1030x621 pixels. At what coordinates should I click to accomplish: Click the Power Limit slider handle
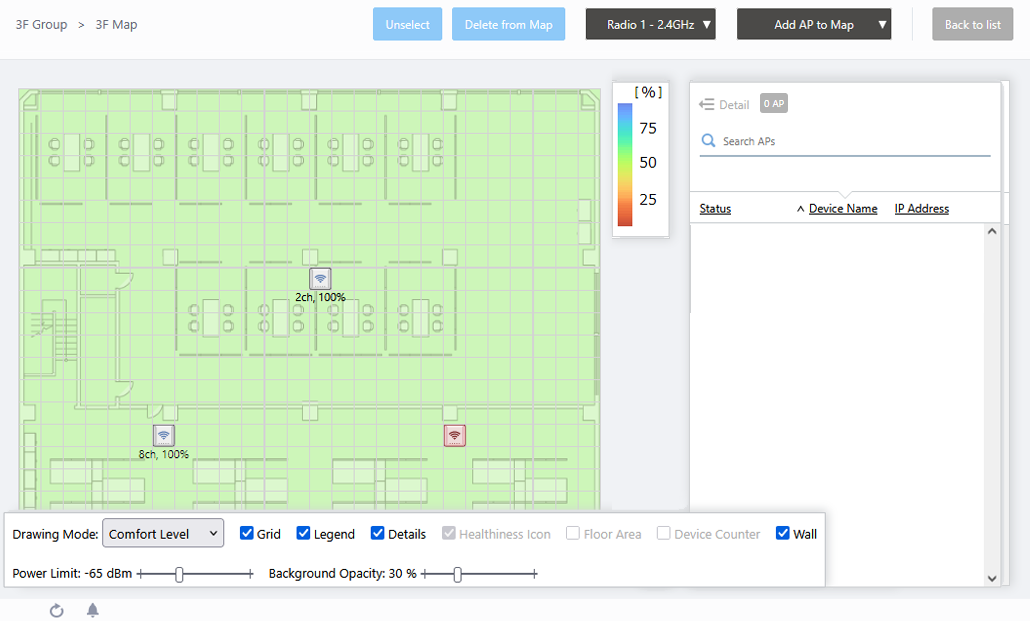click(179, 574)
